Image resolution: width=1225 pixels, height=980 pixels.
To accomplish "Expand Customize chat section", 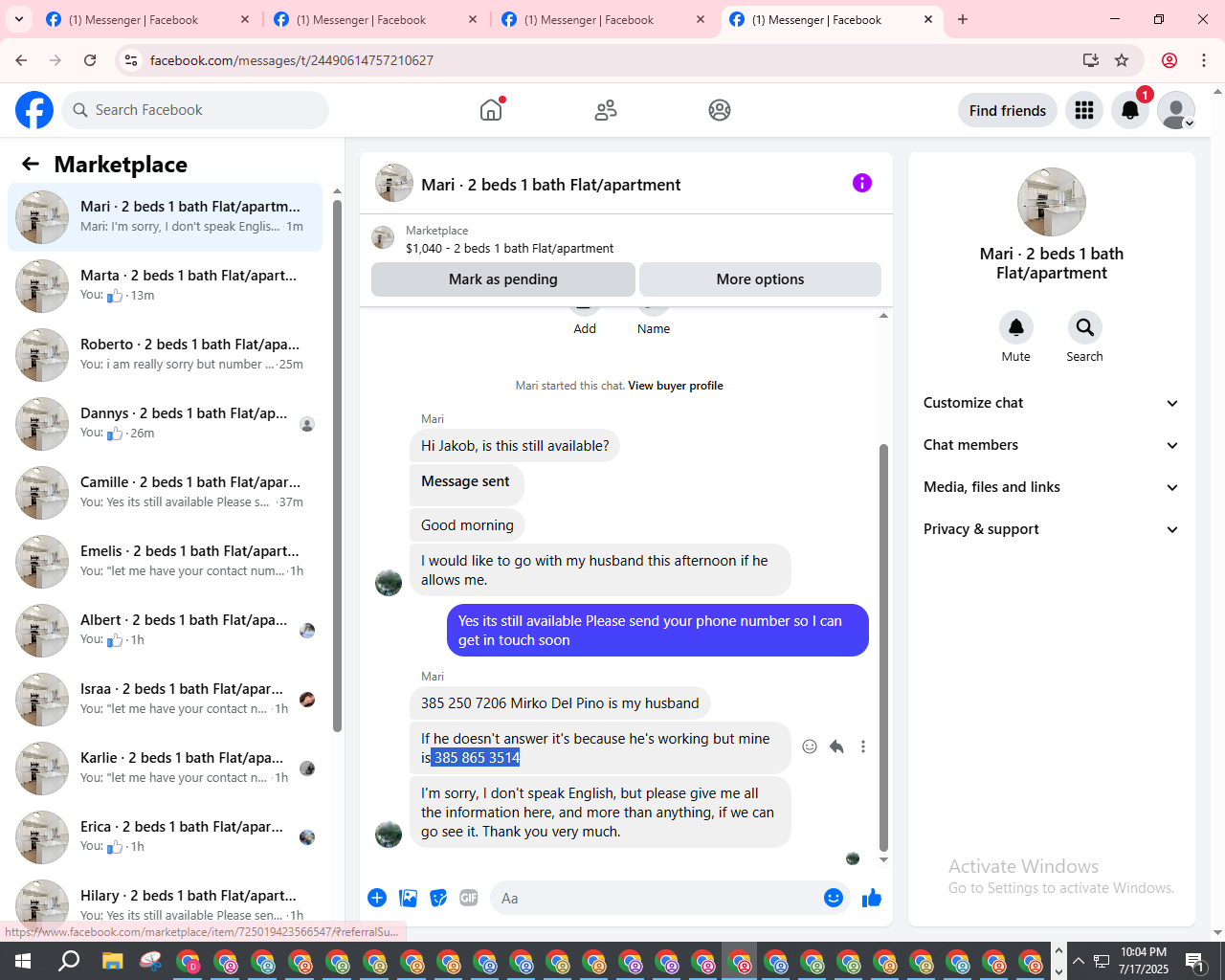I will click(1052, 403).
